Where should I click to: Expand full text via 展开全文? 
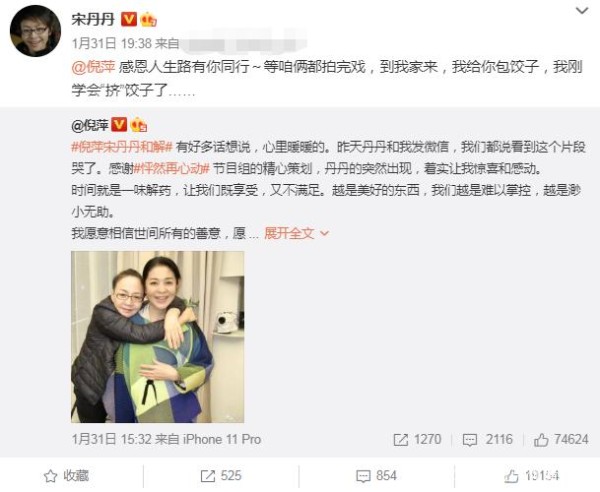[x=296, y=233]
